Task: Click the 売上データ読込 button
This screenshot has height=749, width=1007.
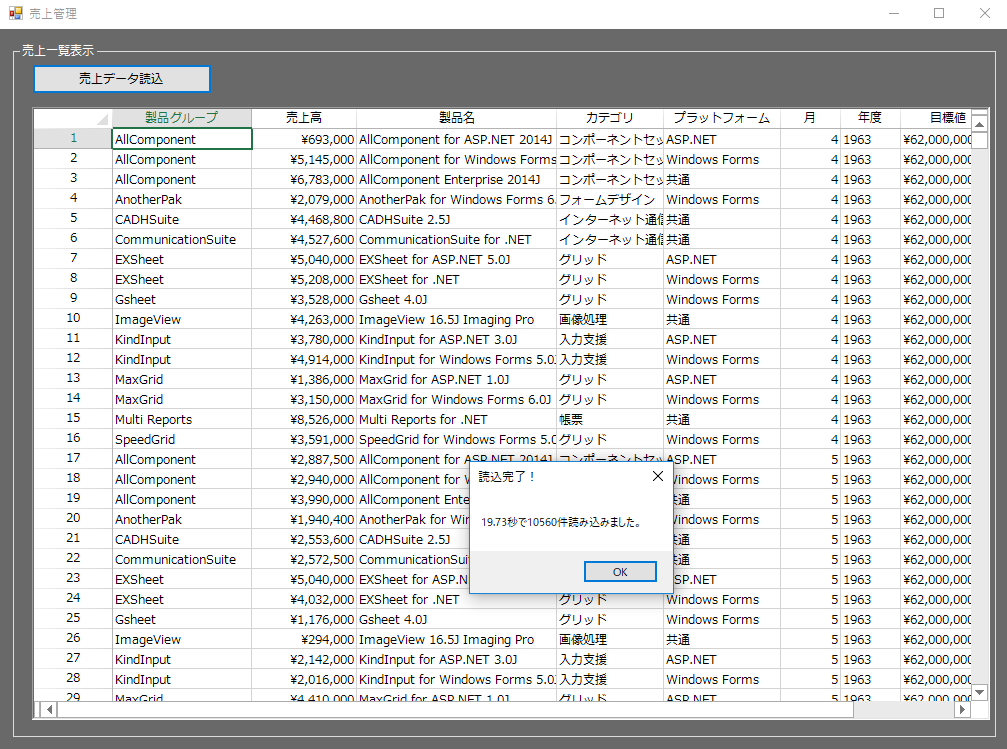Action: (121, 78)
